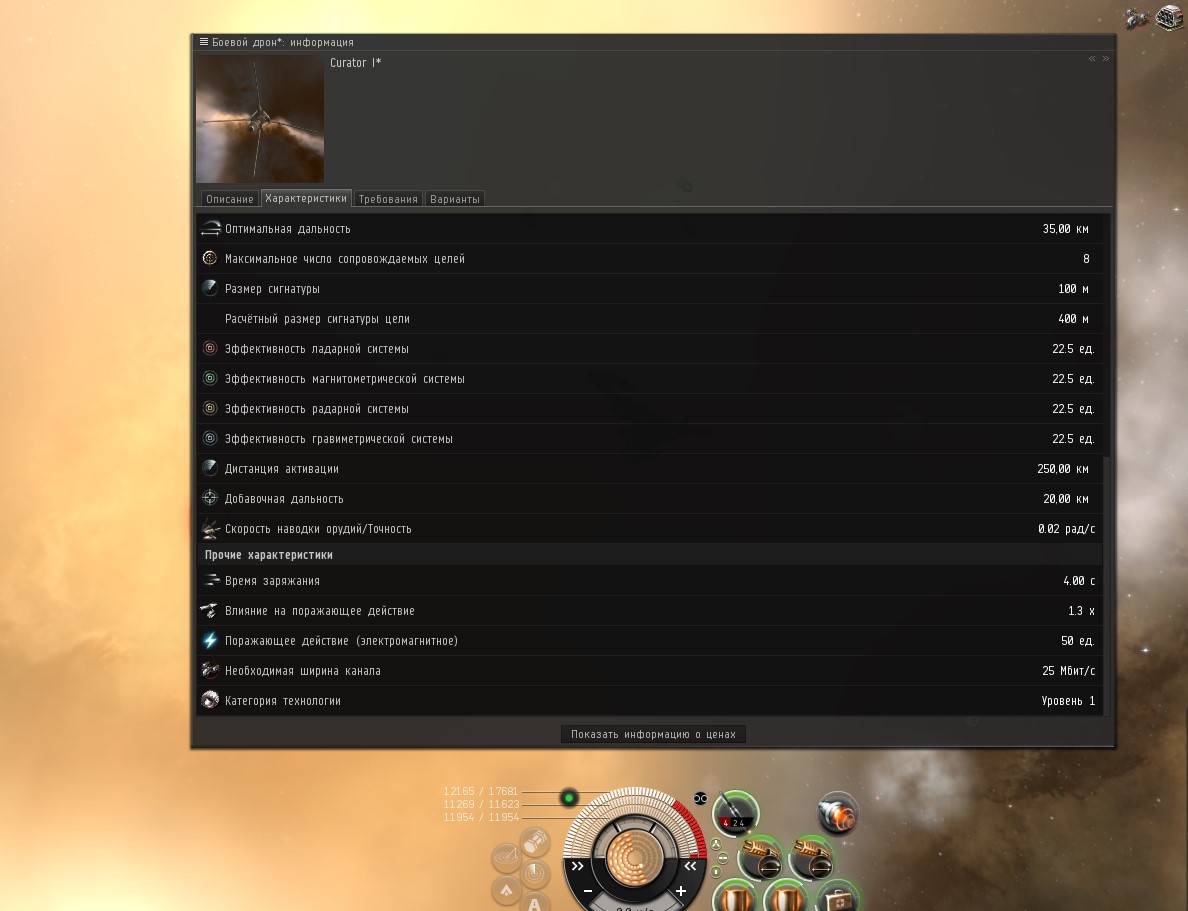Toggle the three-pronged module overload icon
This screenshot has width=1188, height=911.
[x=716, y=844]
